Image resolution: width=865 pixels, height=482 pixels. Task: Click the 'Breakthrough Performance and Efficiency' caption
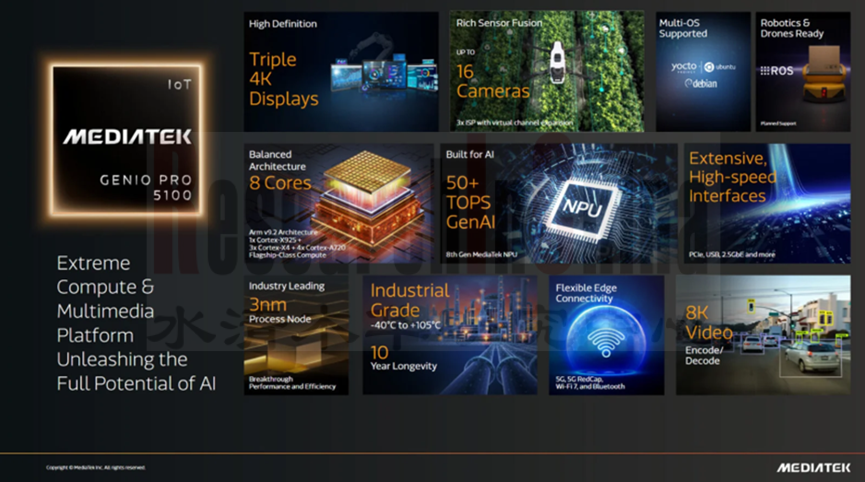[x=292, y=383]
